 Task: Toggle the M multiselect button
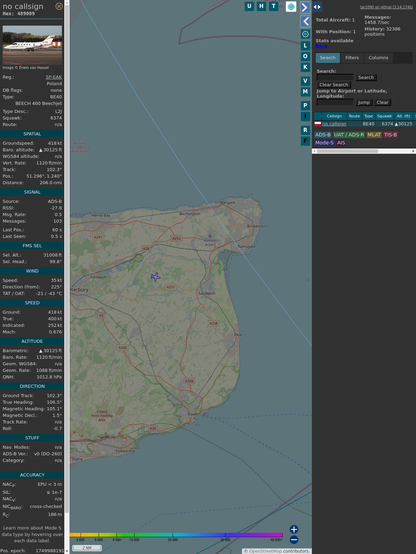pyautogui.click(x=305, y=92)
